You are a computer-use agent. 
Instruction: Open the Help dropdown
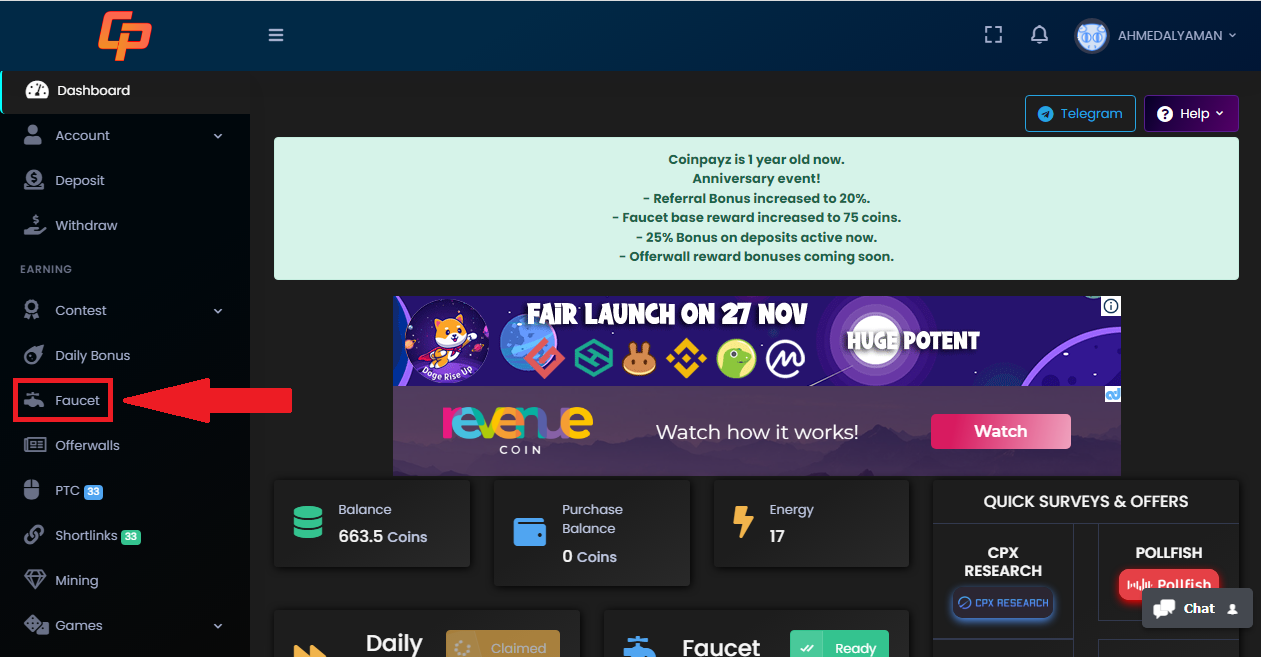pyautogui.click(x=1191, y=113)
